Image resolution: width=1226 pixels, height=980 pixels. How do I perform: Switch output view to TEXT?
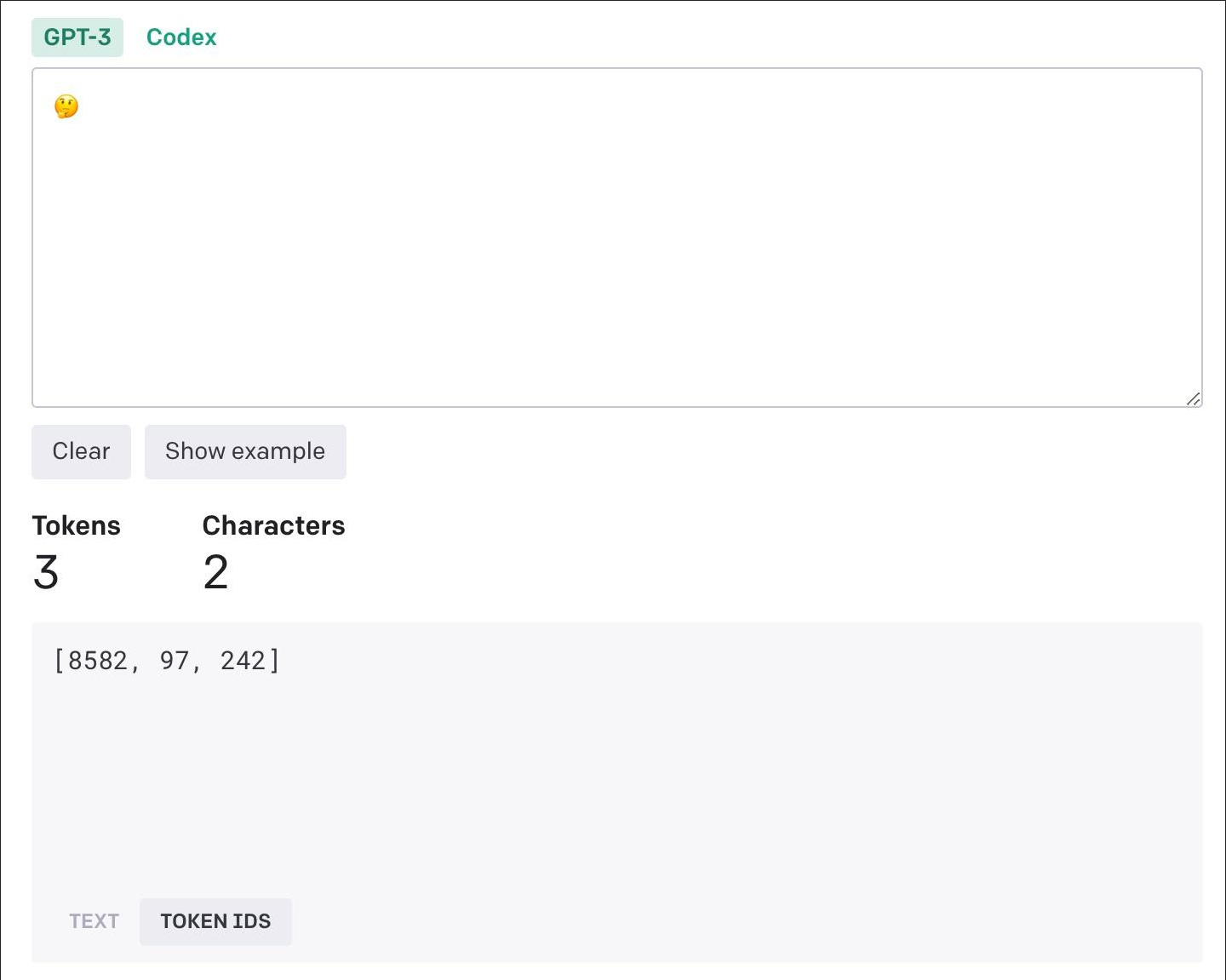point(94,921)
